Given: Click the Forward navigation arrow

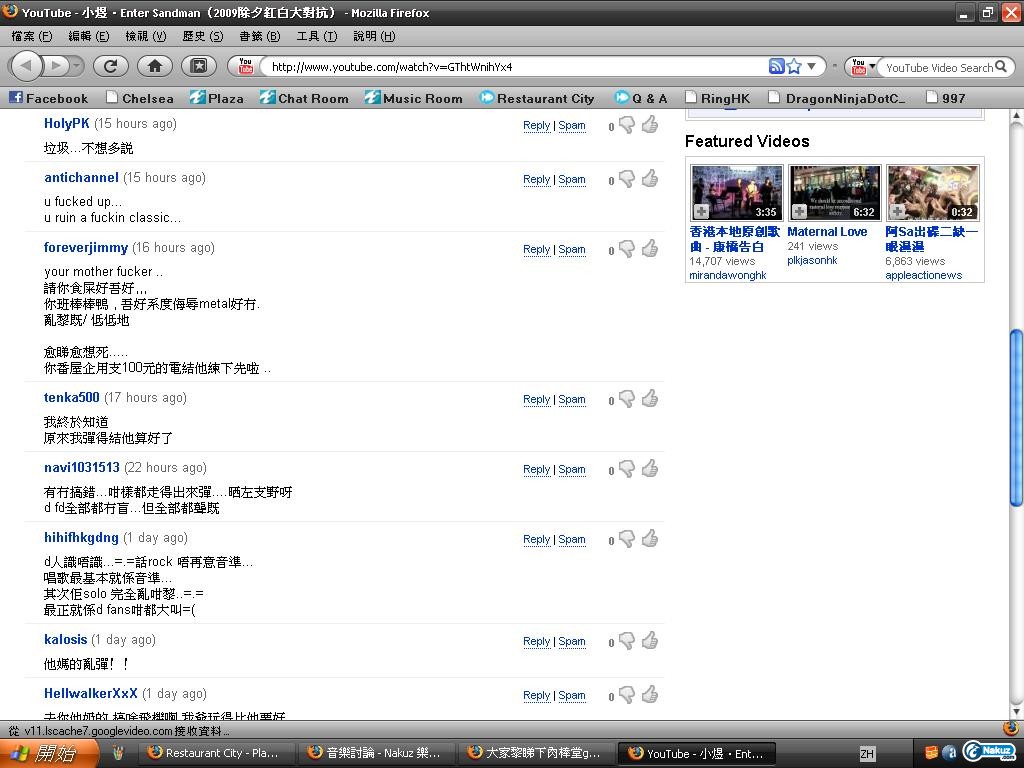Looking at the screenshot, I should pyautogui.click(x=56, y=66).
